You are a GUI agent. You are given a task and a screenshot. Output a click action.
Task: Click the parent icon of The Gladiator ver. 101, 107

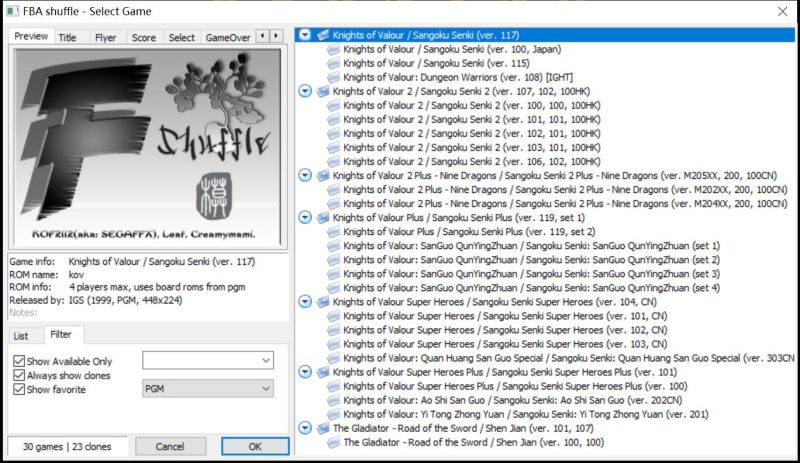coord(323,428)
